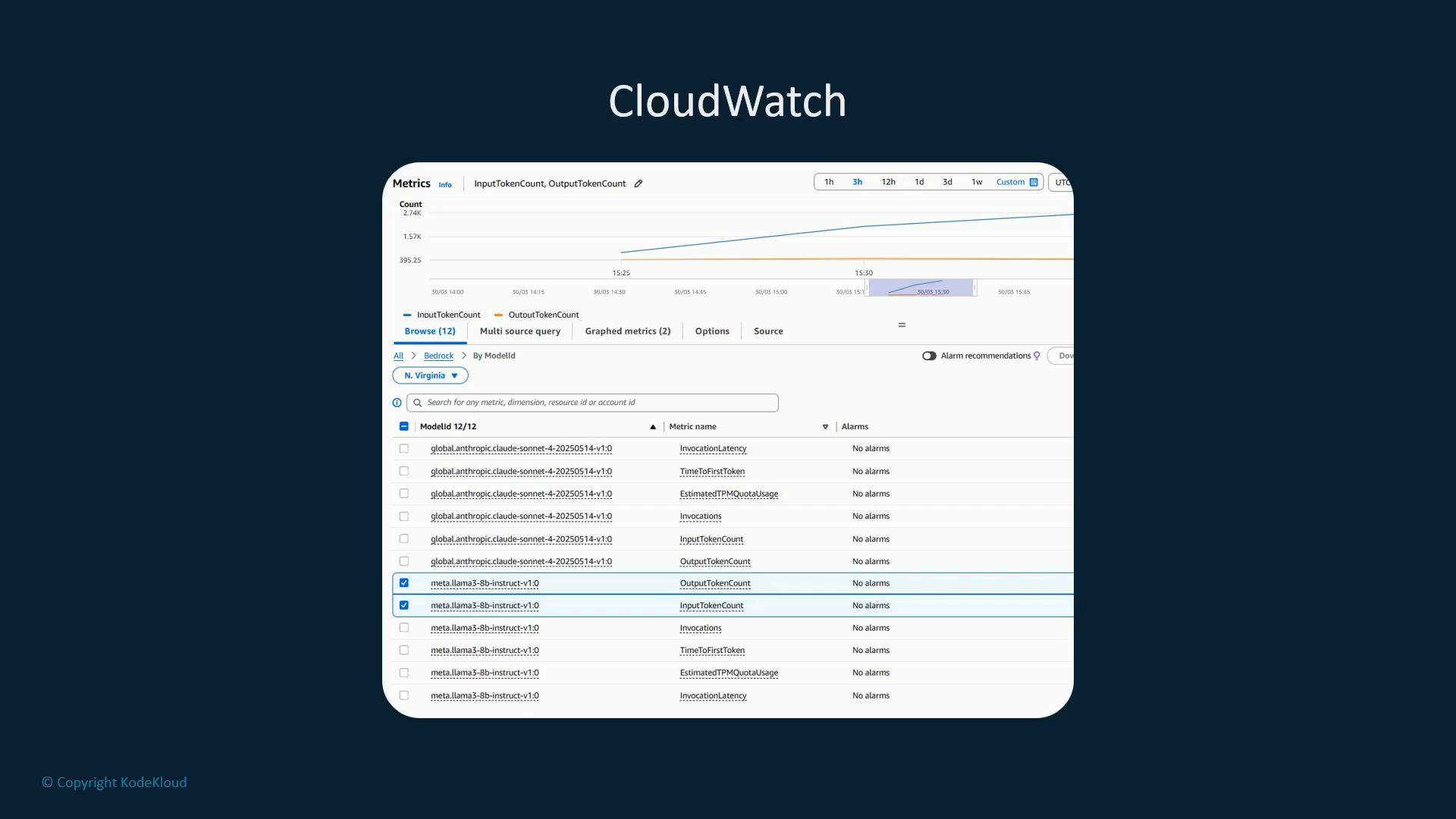Switch to the Browse (12) tab

coord(430,331)
